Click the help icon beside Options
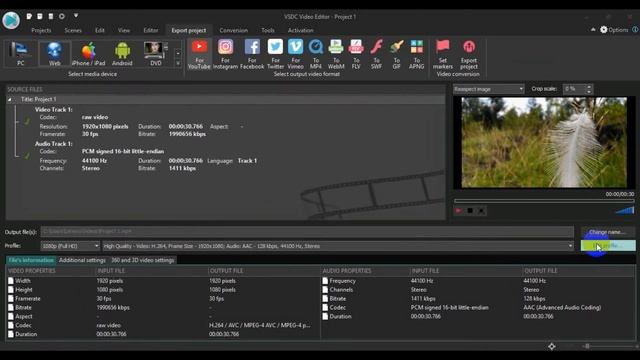Viewport: 640px width, 360px height. pos(636,30)
